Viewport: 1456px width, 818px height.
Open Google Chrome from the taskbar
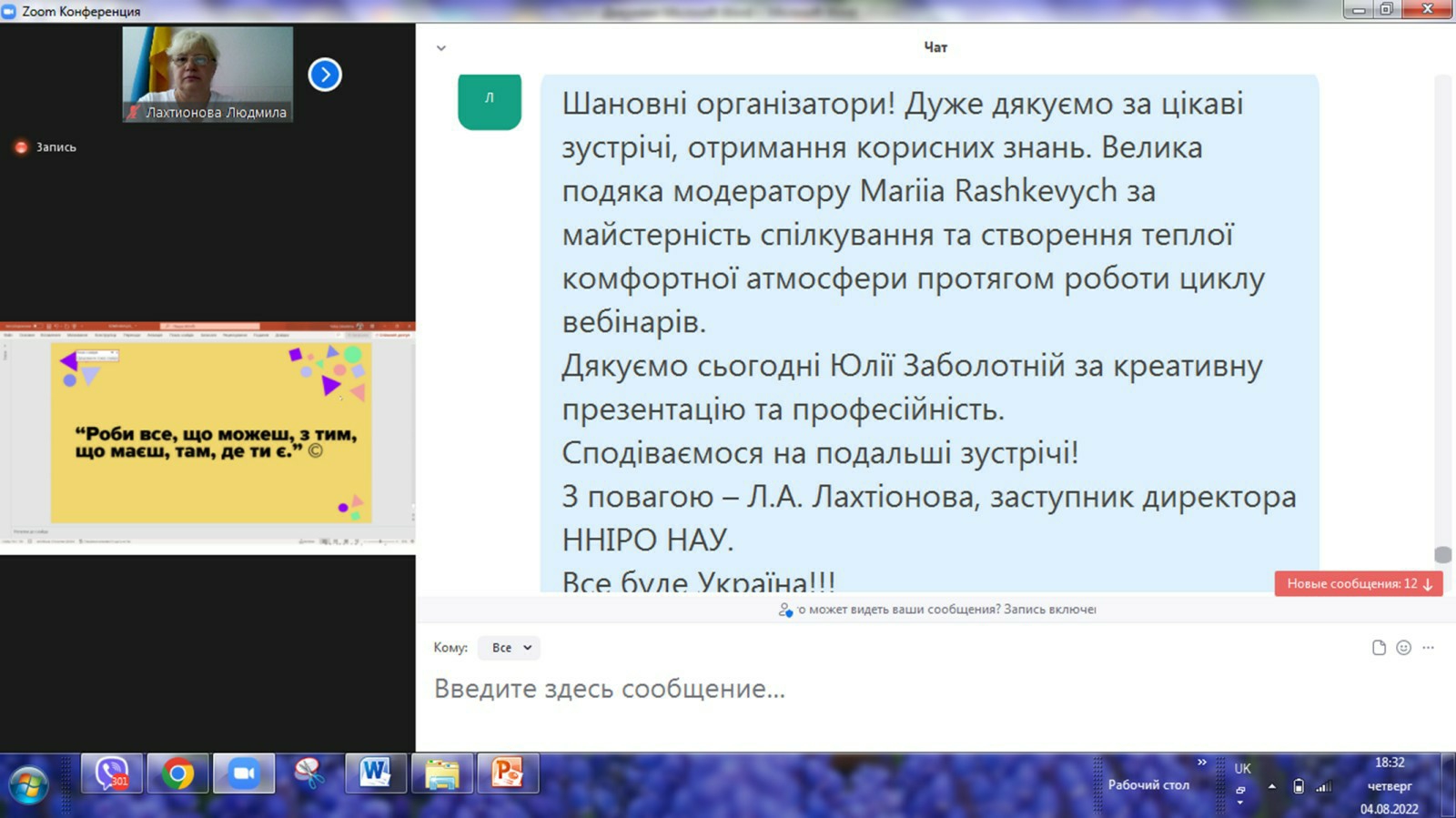178,773
